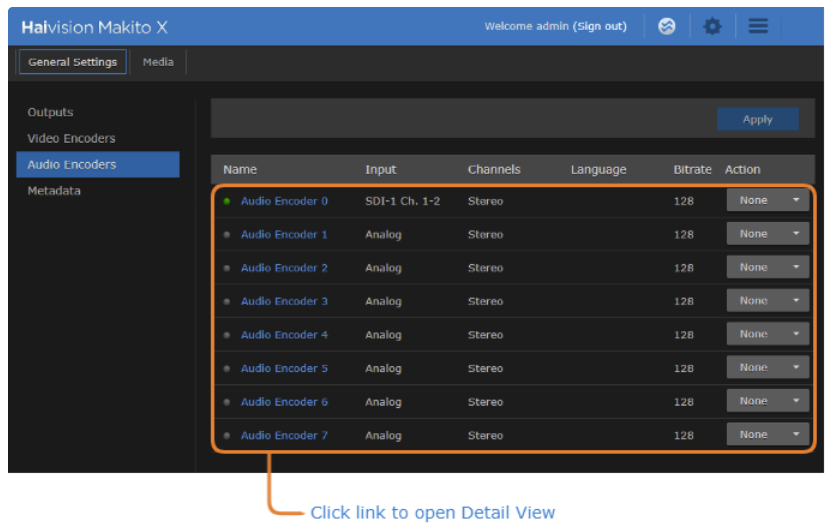Open the hamburger menu icon
The image size is (830, 527).
point(758,26)
